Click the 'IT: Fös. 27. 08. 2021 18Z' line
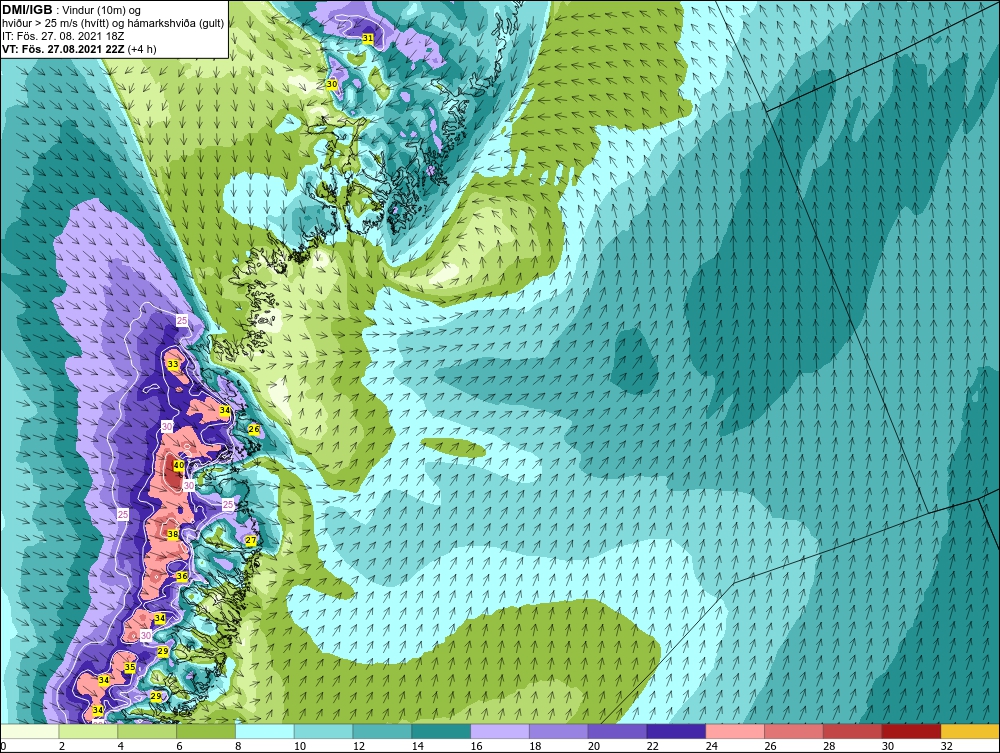 point(63,36)
